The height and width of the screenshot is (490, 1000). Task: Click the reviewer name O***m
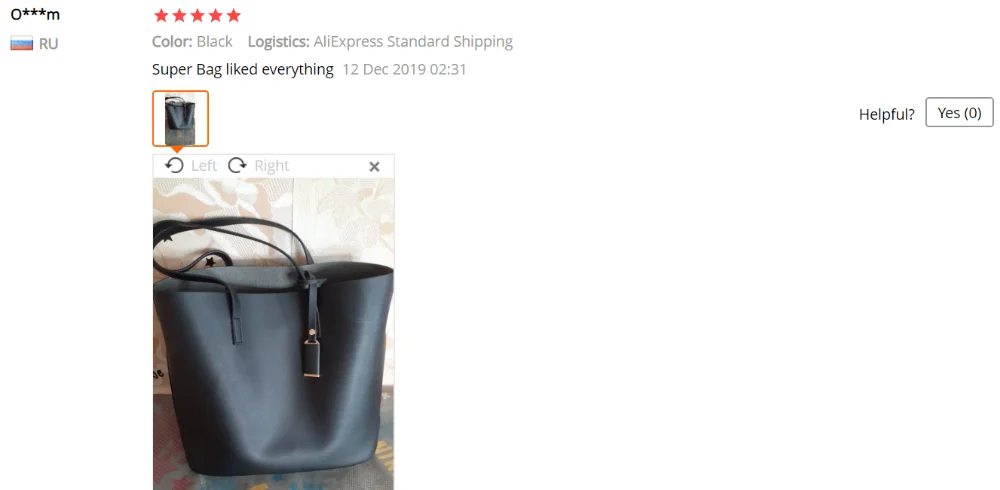coord(35,13)
